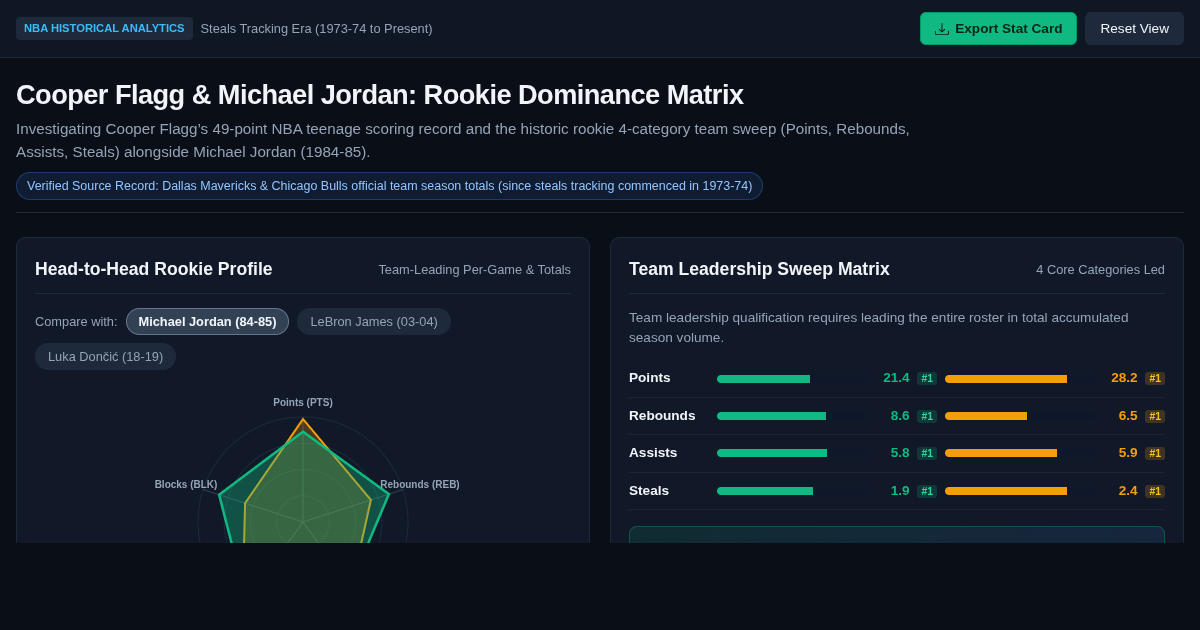1200x630 pixels.
Task: Click the 8.6 Rebounds value
Action: click(x=900, y=416)
